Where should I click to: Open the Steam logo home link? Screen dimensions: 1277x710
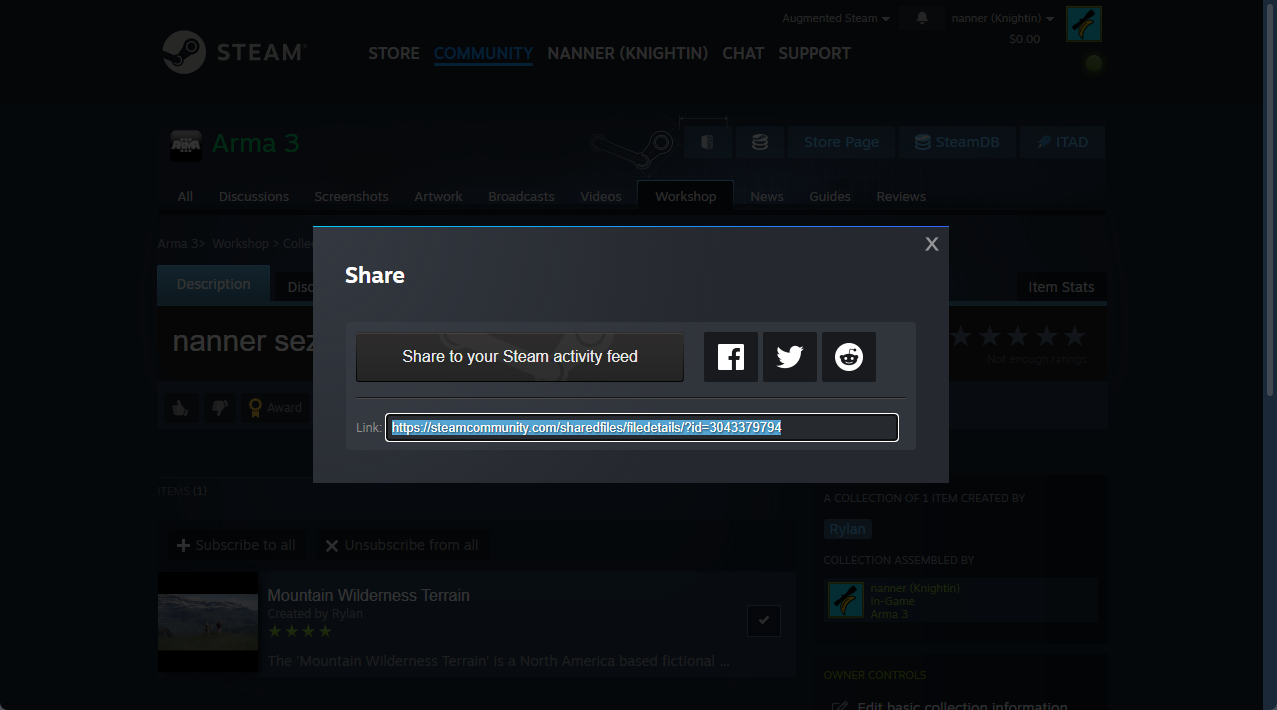coord(235,52)
